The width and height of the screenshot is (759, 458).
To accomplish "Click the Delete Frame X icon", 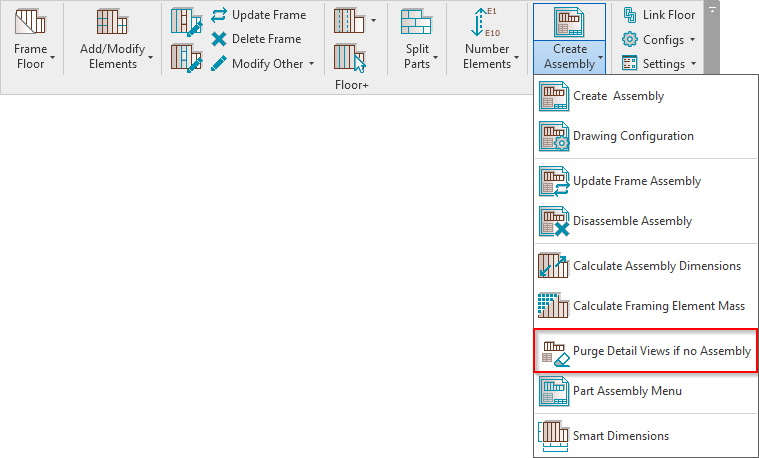I will tap(219, 39).
